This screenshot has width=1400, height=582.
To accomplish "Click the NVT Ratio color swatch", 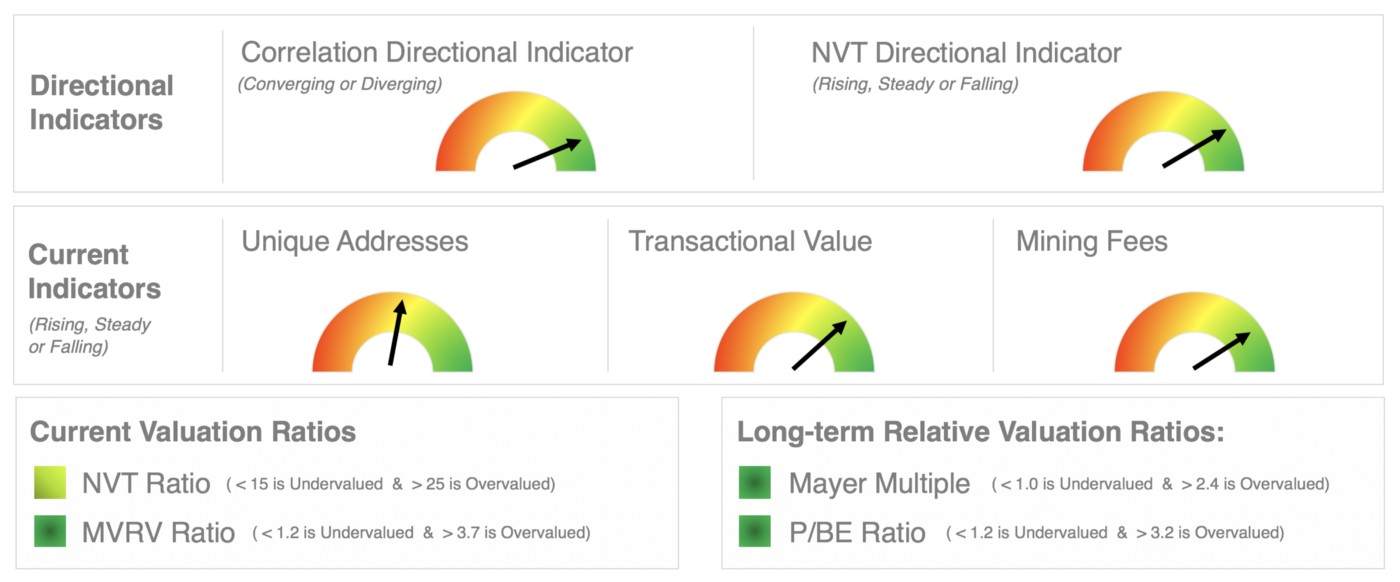I will [50, 483].
